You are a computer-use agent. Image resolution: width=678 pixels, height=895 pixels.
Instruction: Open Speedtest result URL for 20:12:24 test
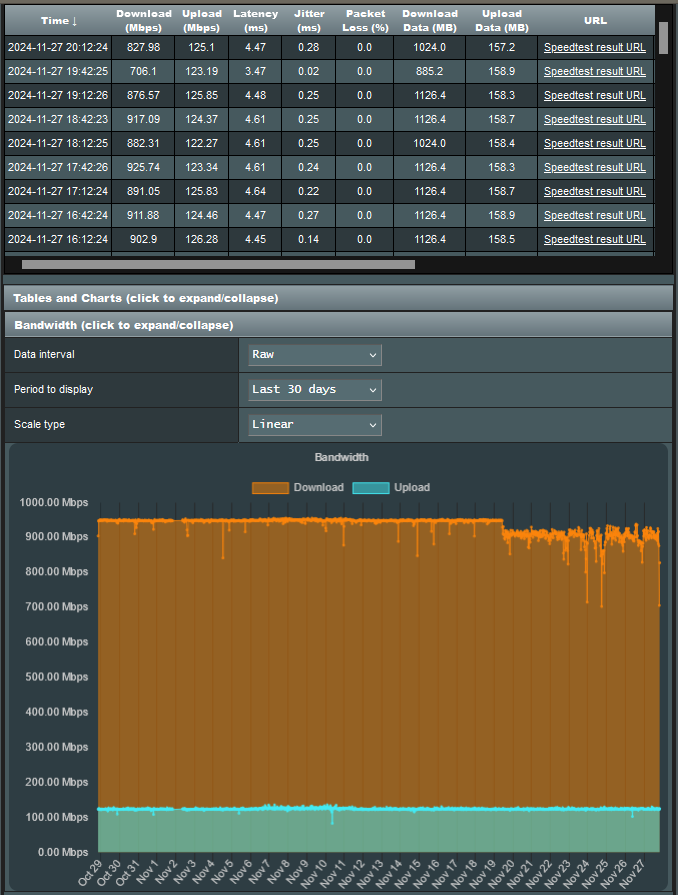(594, 47)
